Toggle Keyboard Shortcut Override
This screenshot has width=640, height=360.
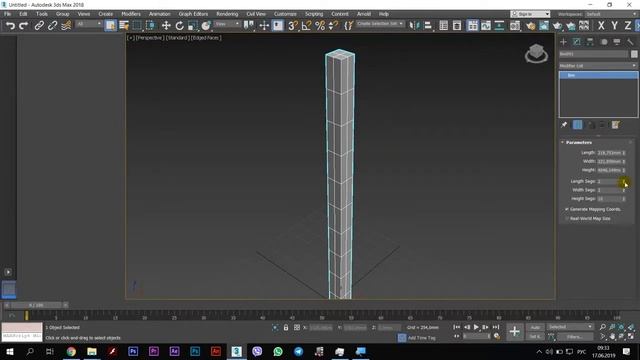pos(278,26)
